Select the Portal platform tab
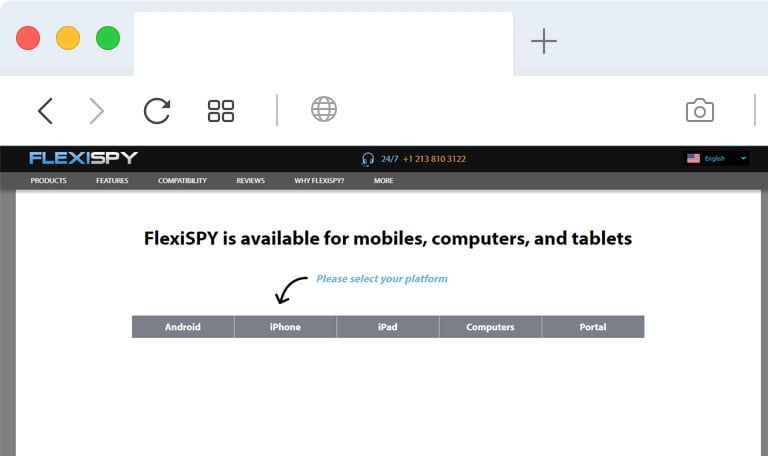This screenshot has width=768, height=456. 593,327
